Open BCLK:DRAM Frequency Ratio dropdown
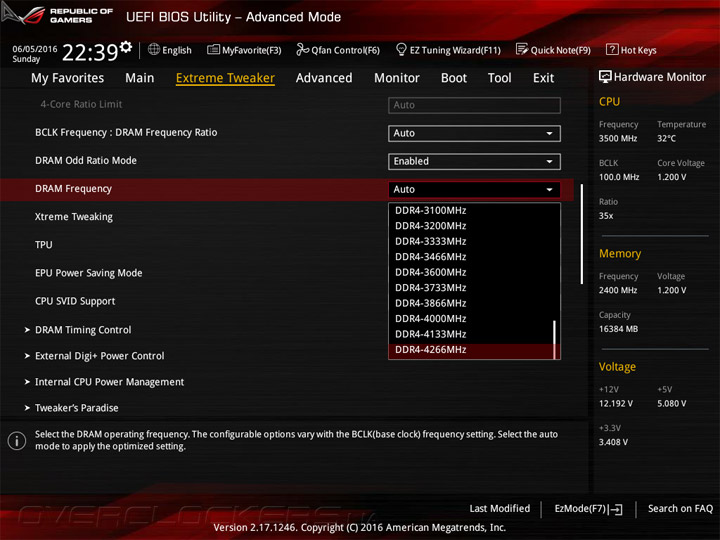This screenshot has width=720, height=540. (474, 133)
